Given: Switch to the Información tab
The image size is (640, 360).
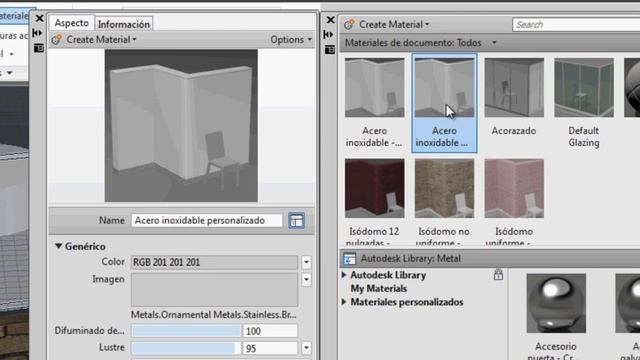Looking at the screenshot, I should pos(124,24).
